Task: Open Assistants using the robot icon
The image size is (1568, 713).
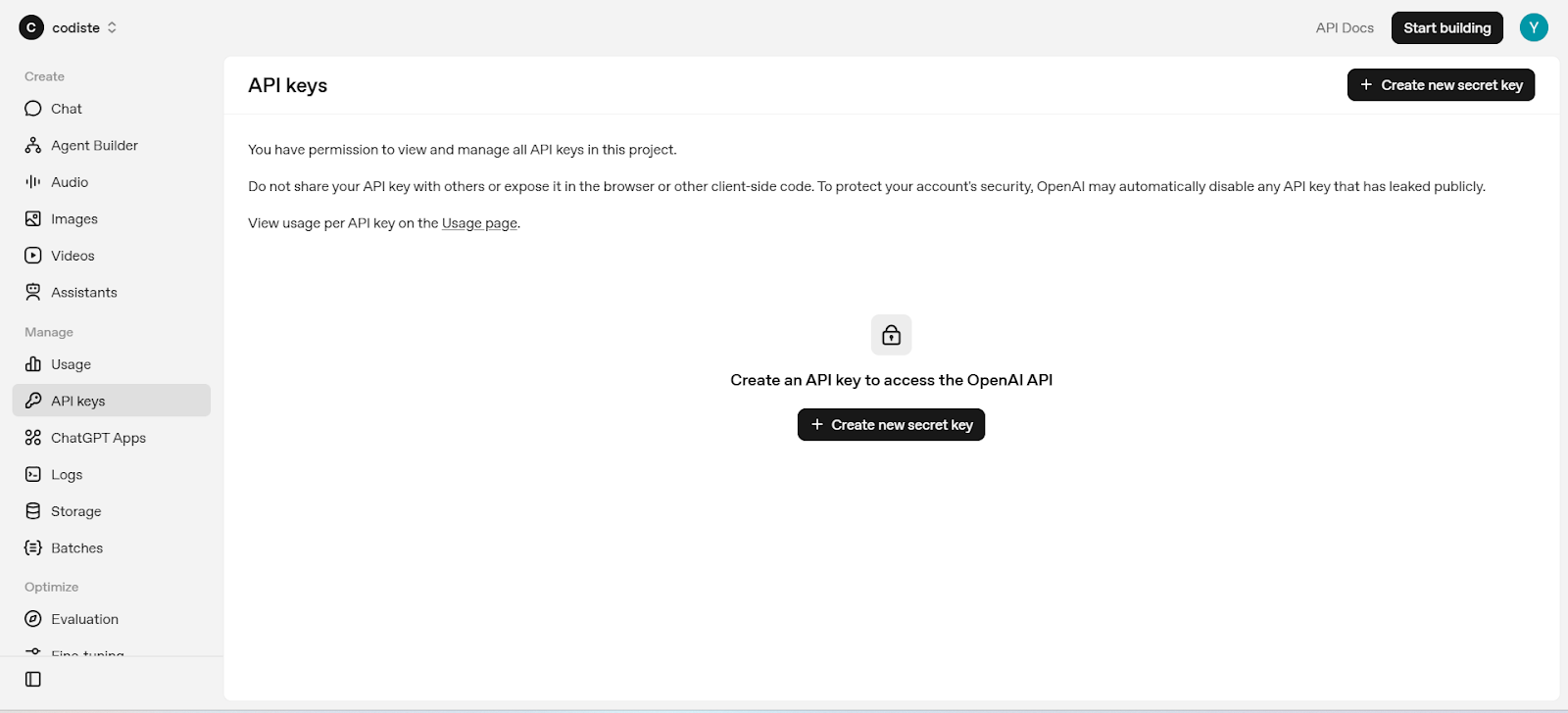Action: (x=33, y=293)
